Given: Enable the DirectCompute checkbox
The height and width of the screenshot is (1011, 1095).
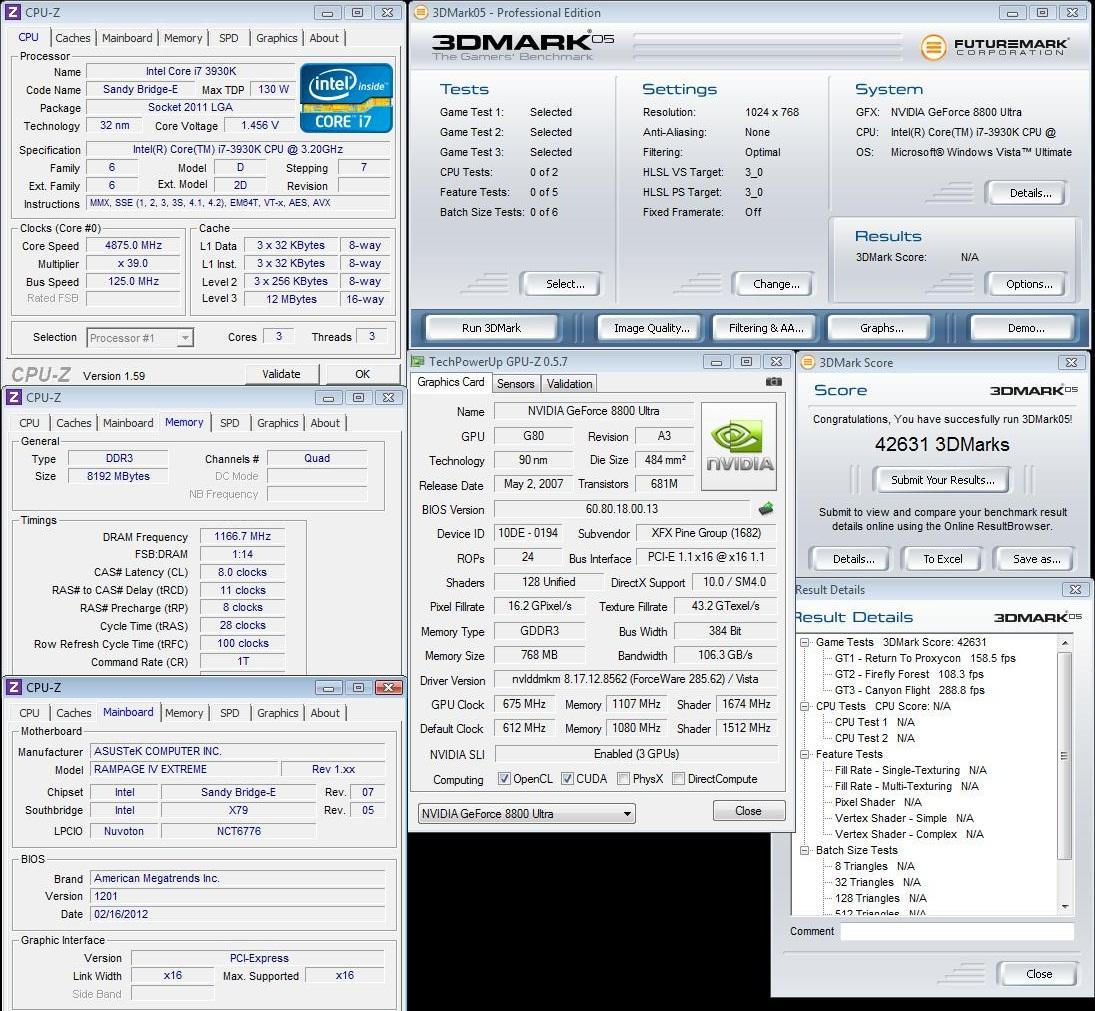Looking at the screenshot, I should coord(678,778).
